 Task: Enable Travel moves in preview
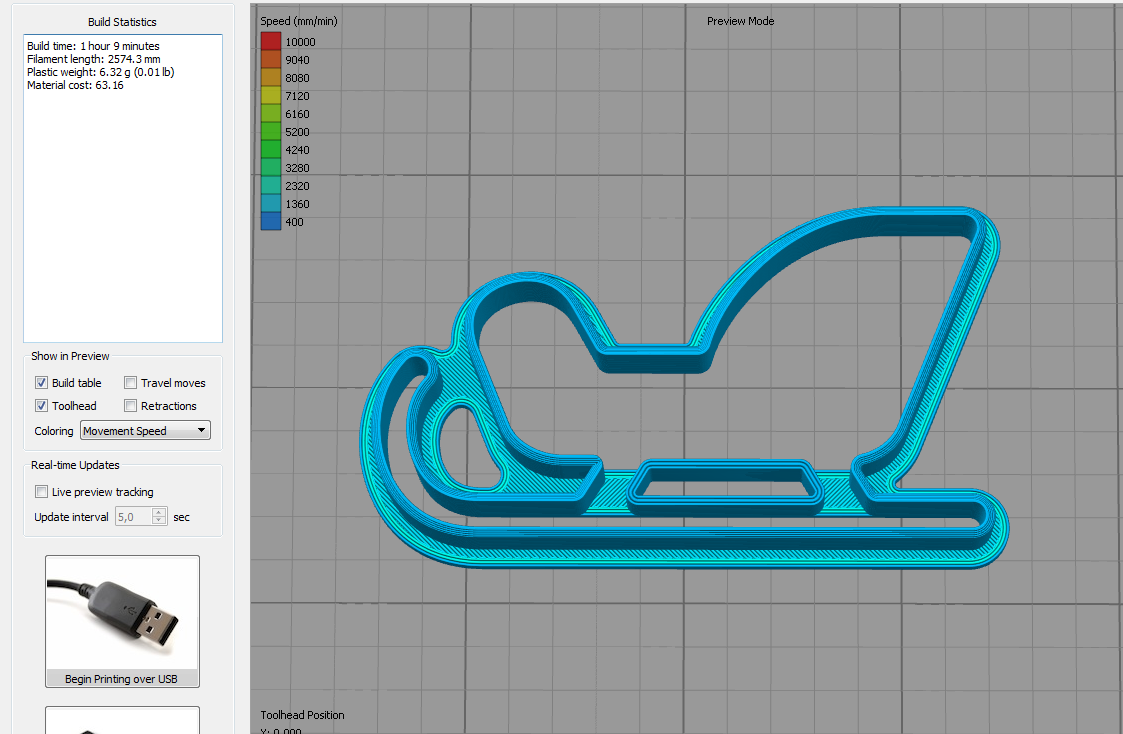[131, 383]
